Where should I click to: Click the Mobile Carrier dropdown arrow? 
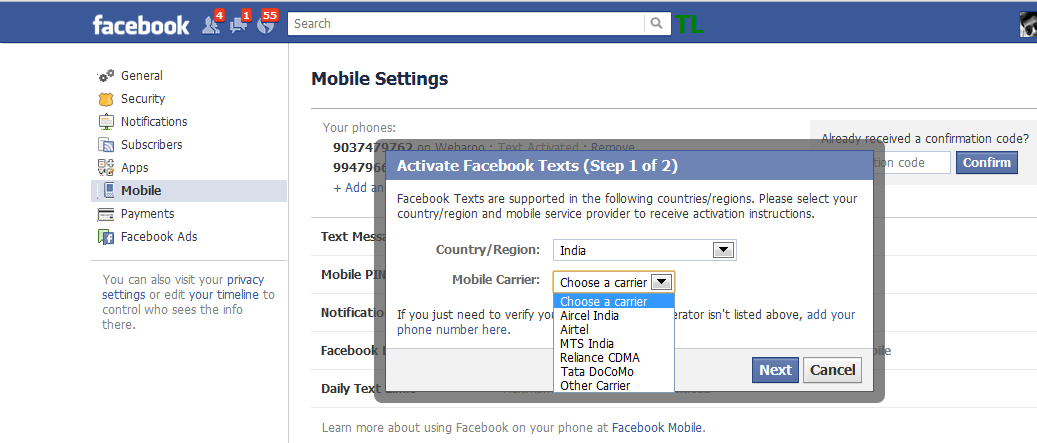[x=662, y=282]
